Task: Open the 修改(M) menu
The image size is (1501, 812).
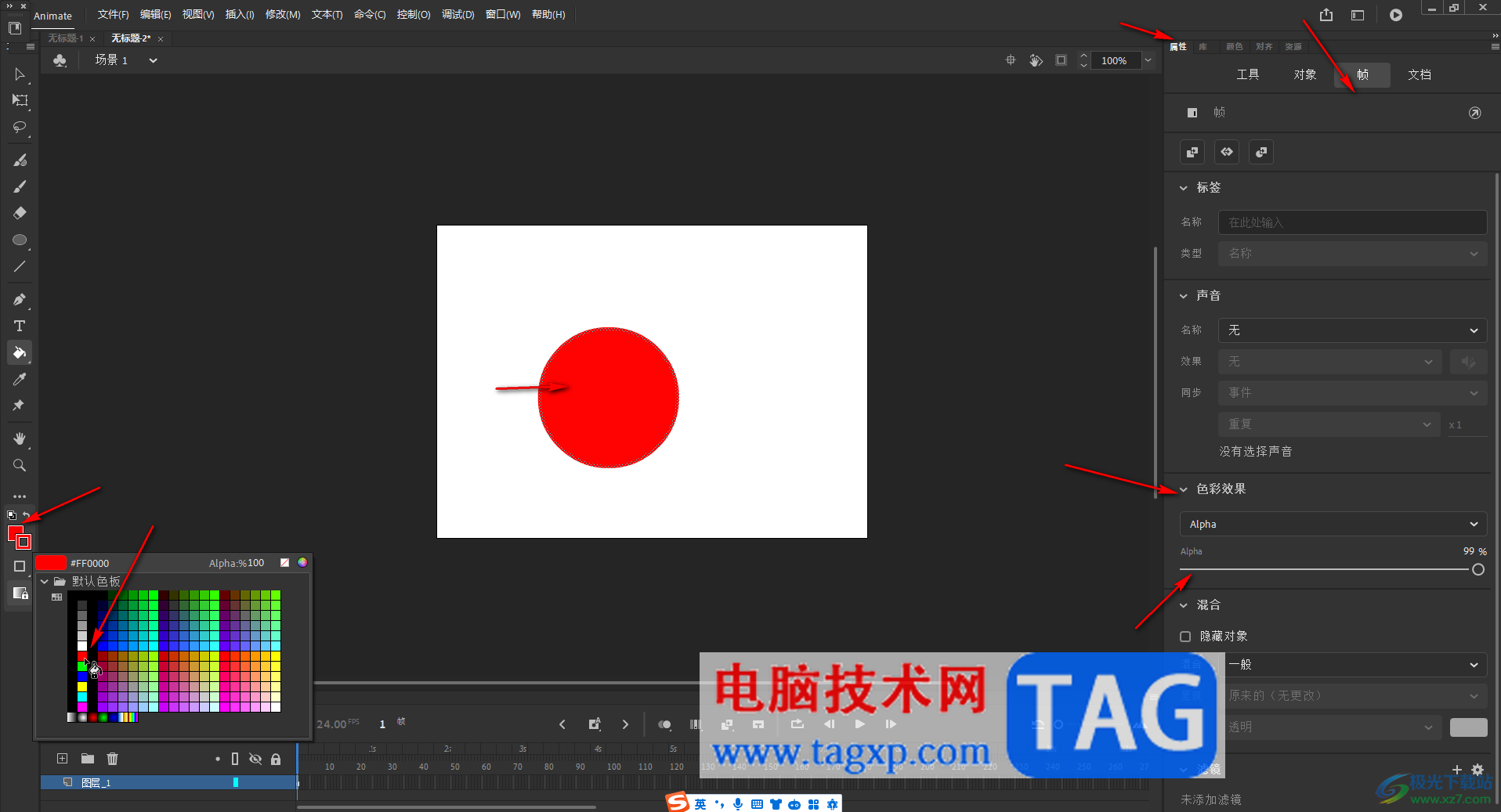Action: click(x=283, y=15)
